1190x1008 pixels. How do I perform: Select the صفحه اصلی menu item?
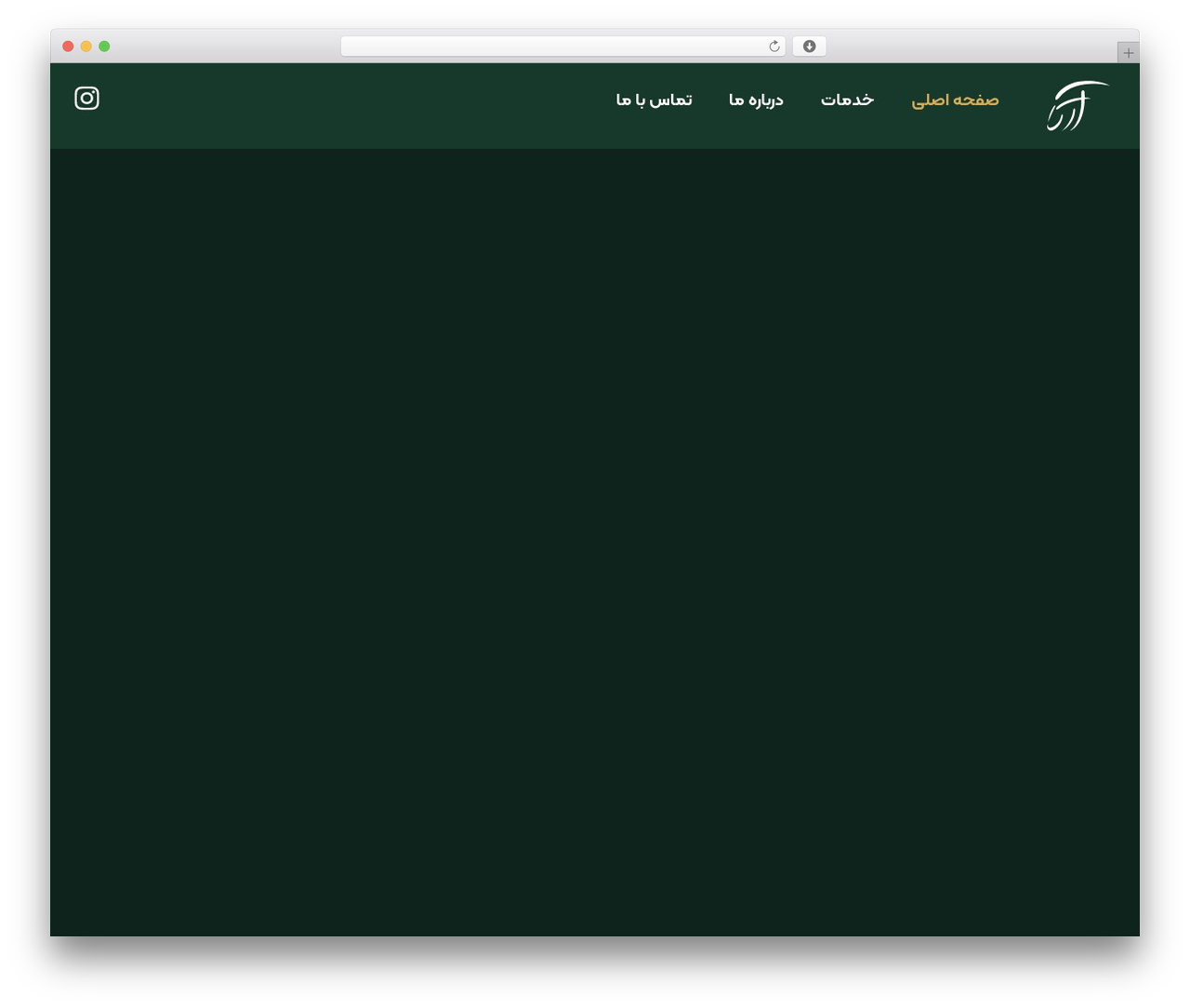coord(955,99)
